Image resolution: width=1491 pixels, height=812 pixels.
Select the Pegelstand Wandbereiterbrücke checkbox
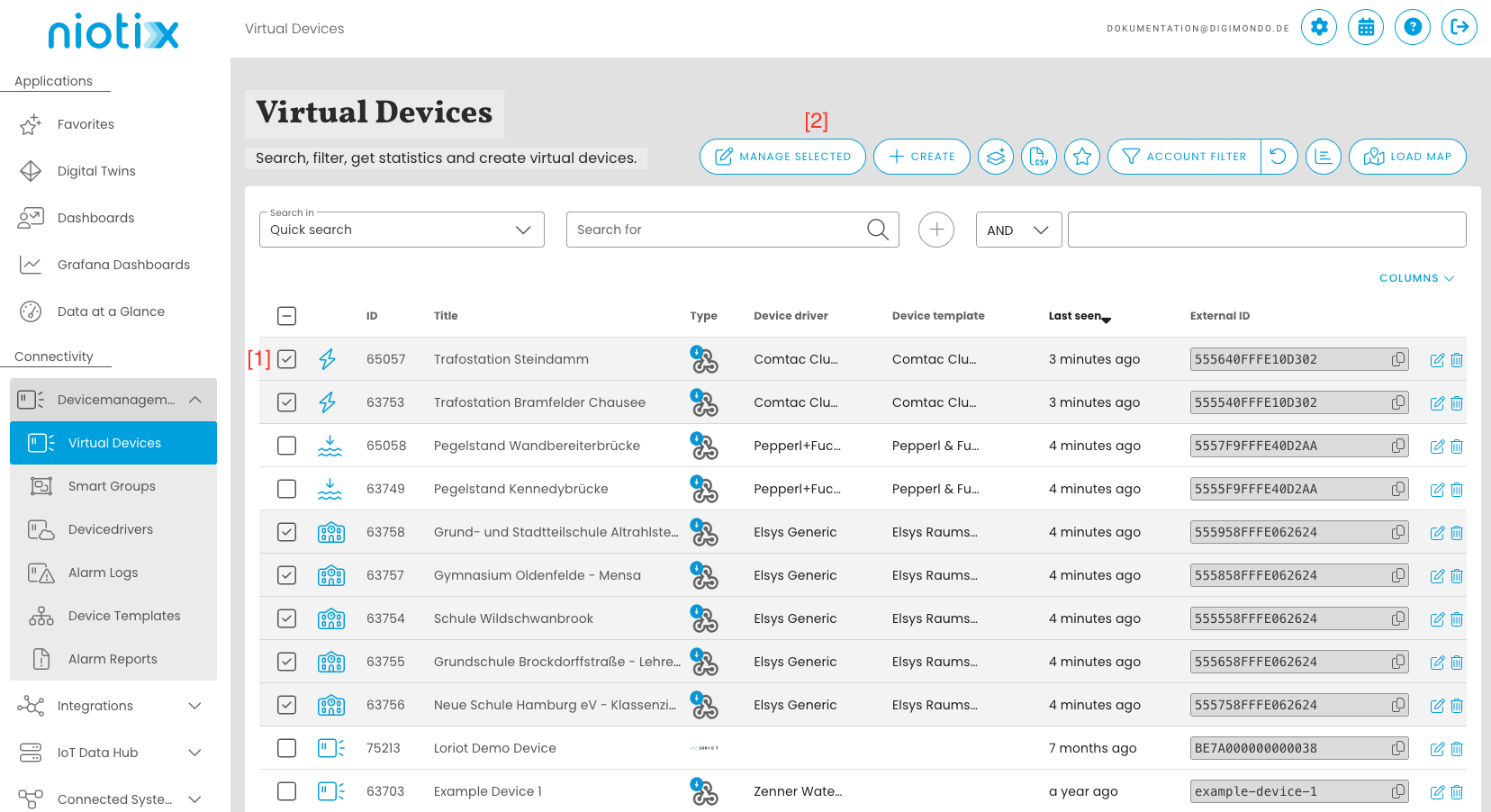(287, 446)
